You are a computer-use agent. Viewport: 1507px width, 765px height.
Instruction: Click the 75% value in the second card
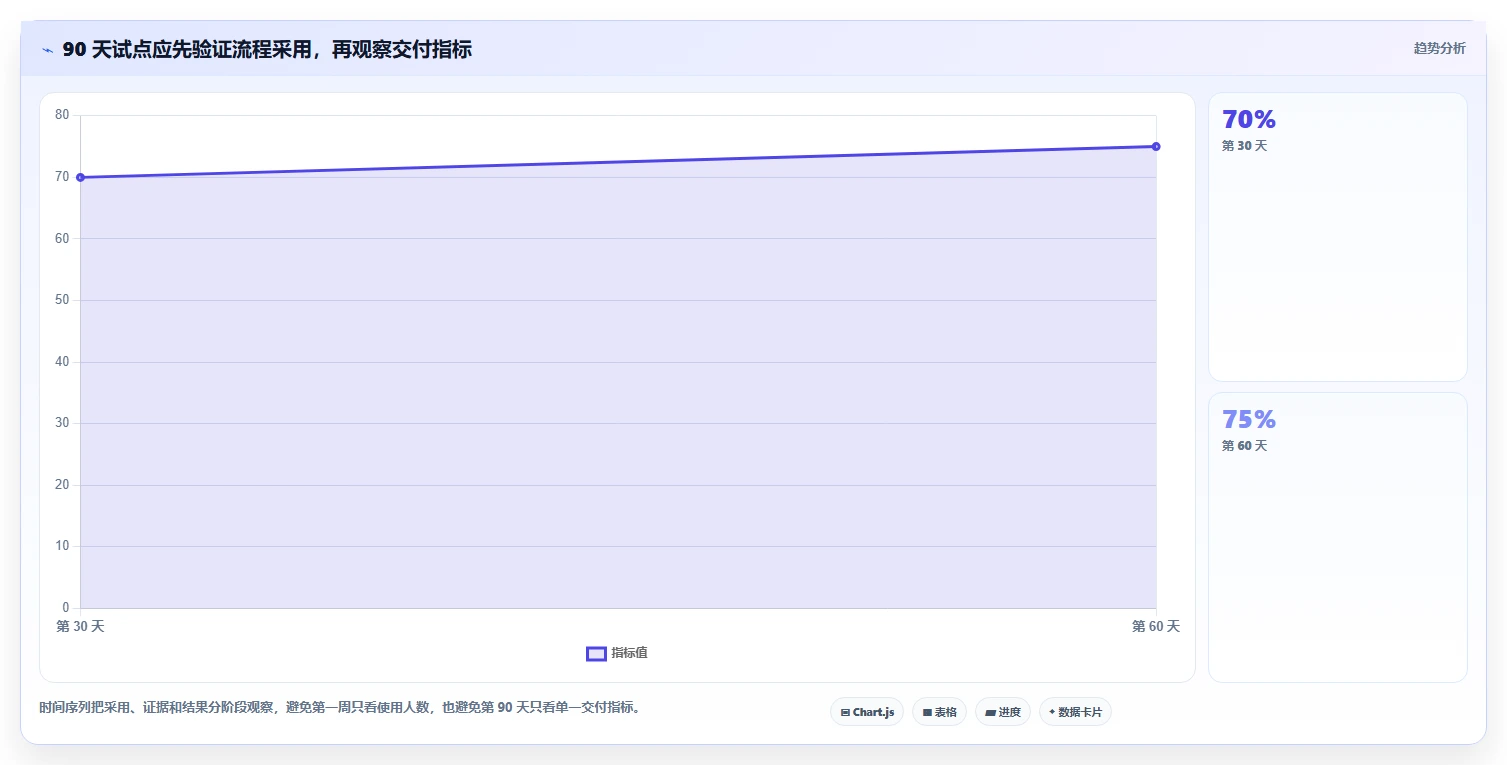1249,420
